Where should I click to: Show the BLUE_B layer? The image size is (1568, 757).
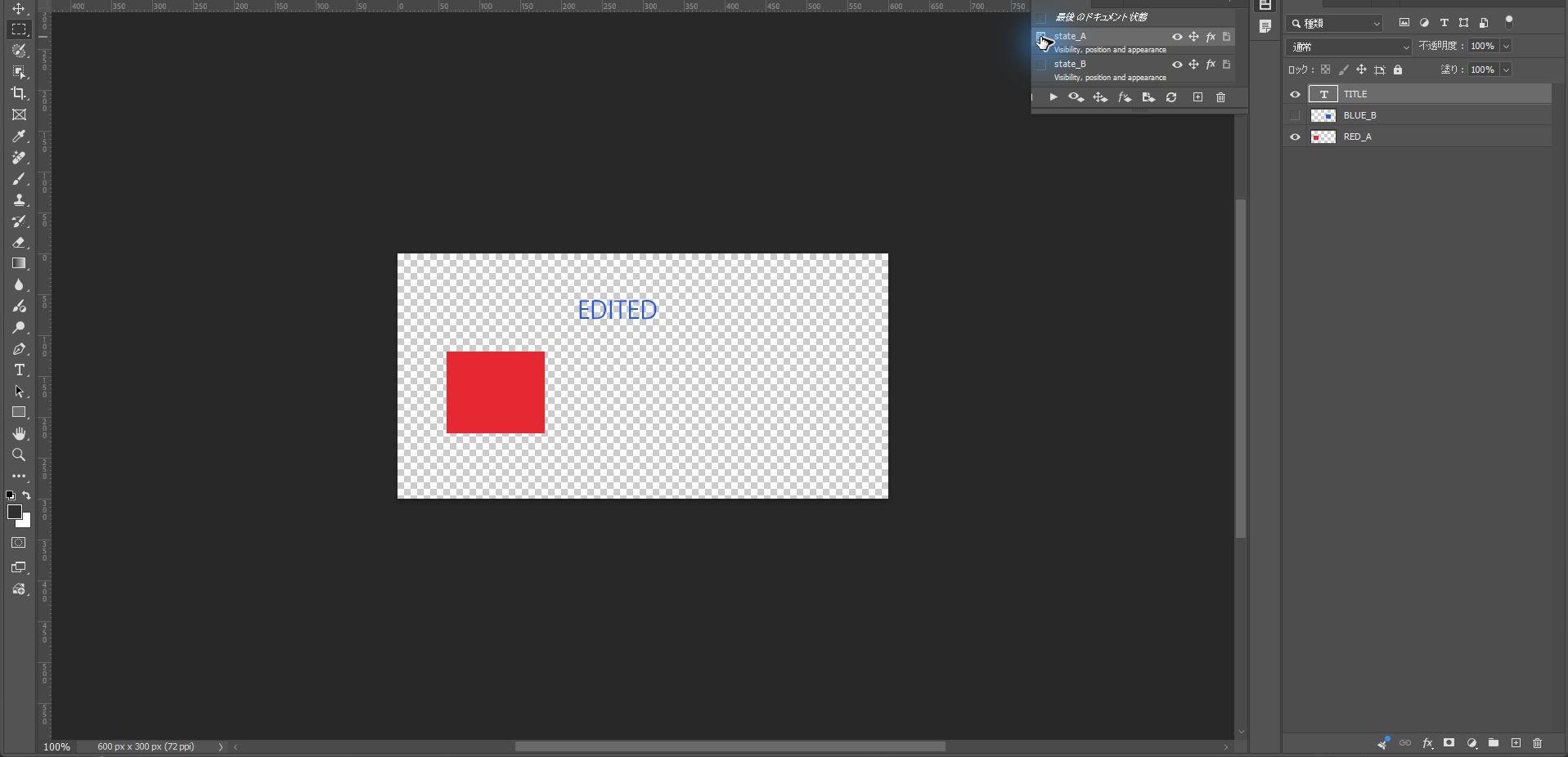coord(1295,115)
